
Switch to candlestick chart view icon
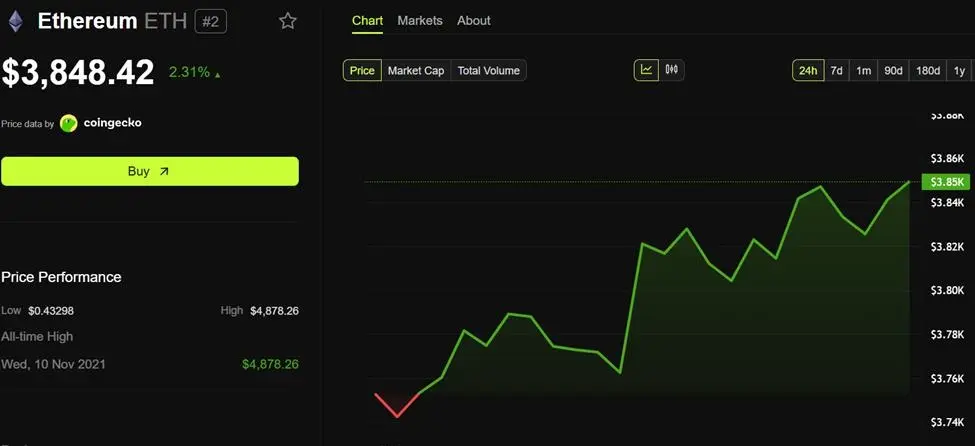672,70
